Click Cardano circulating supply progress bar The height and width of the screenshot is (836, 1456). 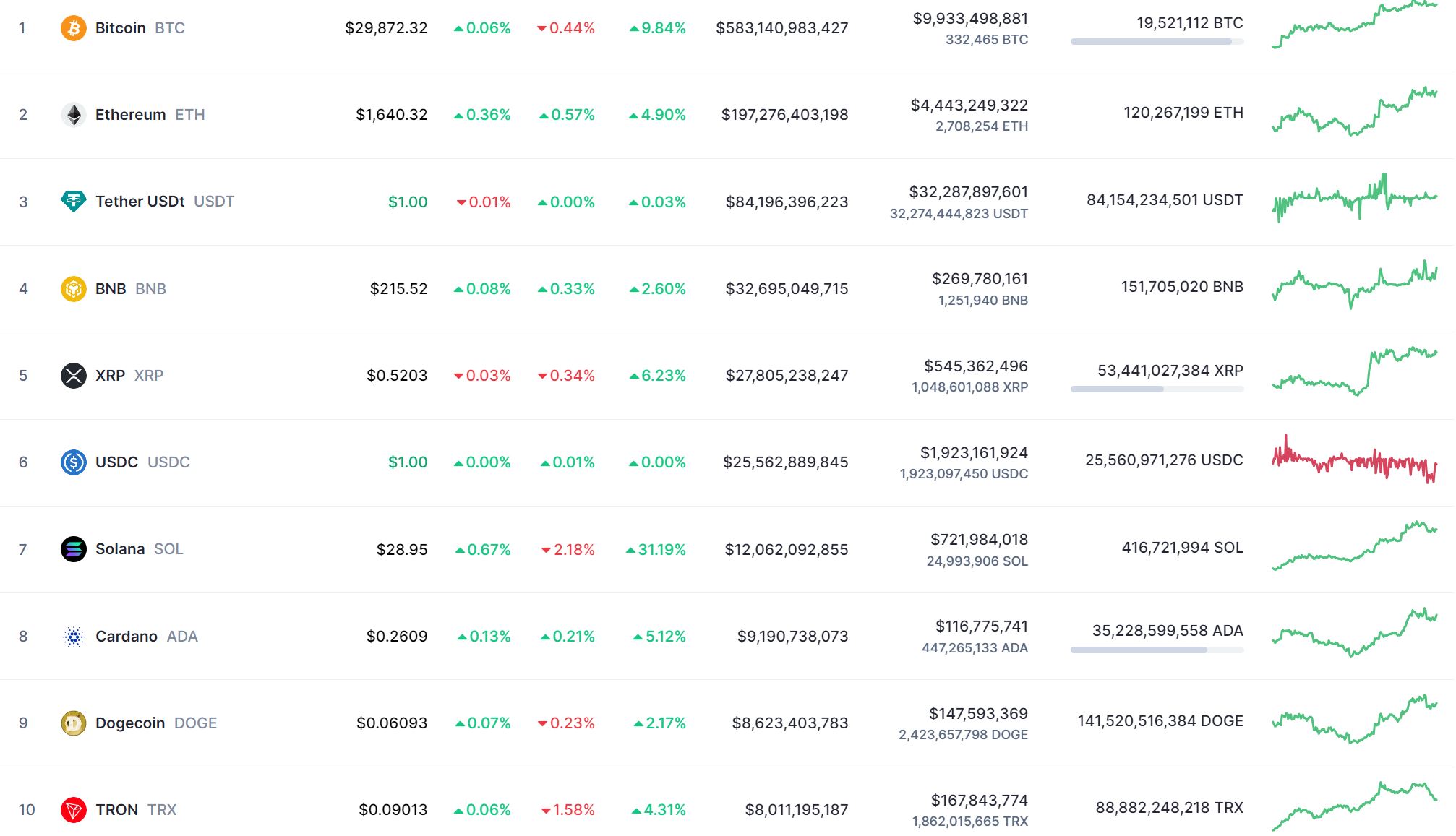click(x=1157, y=650)
